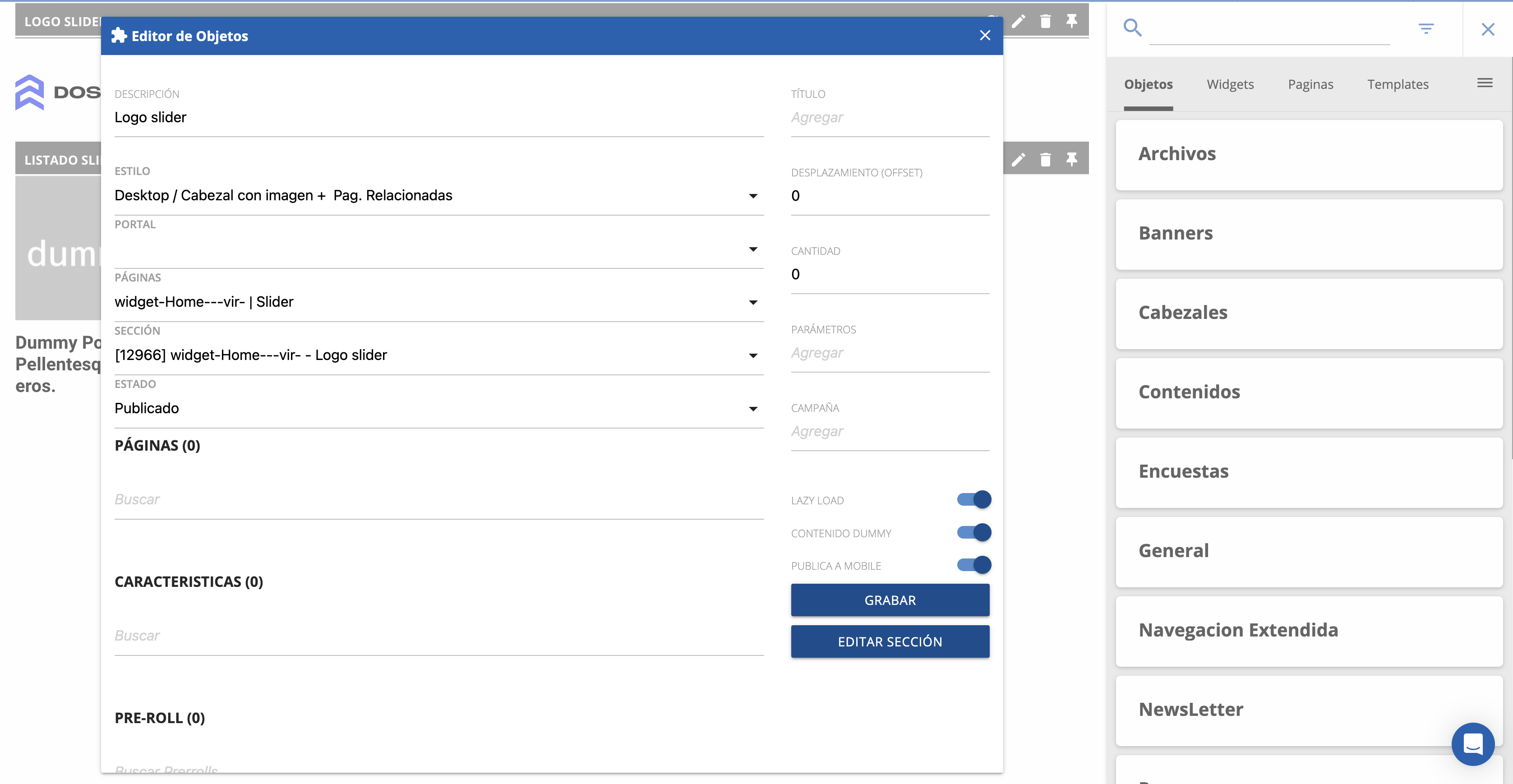The width and height of the screenshot is (1513, 784).
Task: Open the hamburger menu beside Templates tab
Action: point(1485,83)
